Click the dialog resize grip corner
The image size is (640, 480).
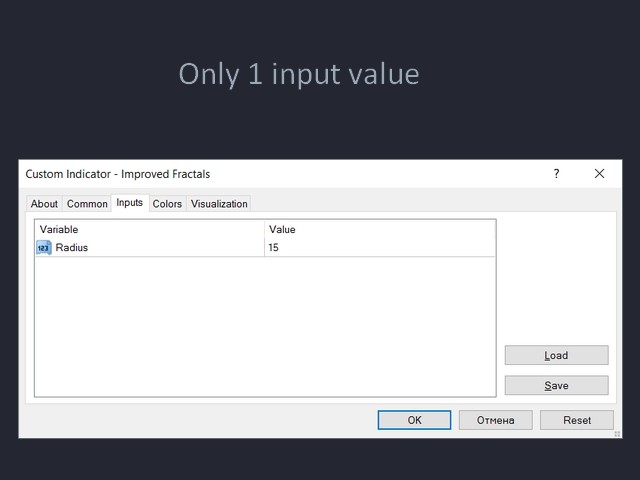tap(617, 434)
